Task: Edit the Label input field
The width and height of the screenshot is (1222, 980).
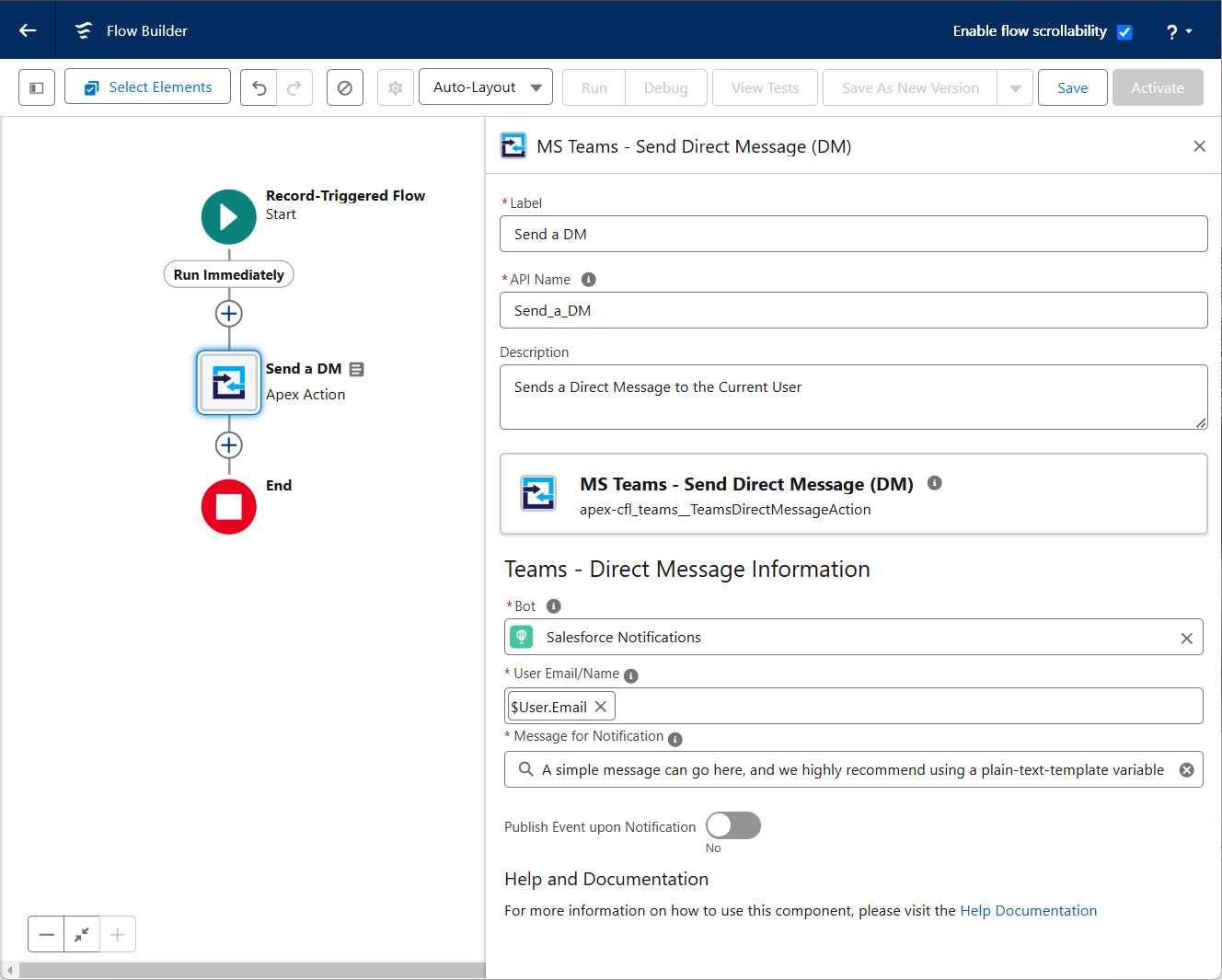Action: (854, 234)
